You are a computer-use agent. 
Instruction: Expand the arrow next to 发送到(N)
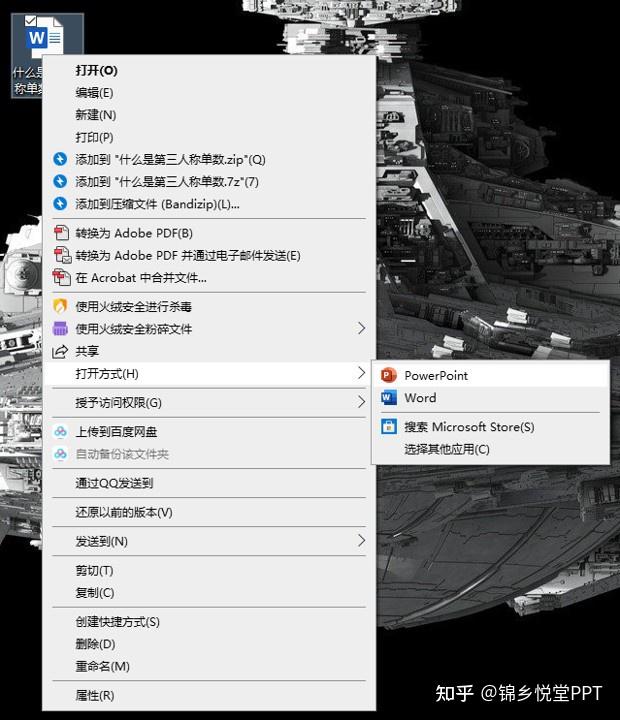(361, 541)
